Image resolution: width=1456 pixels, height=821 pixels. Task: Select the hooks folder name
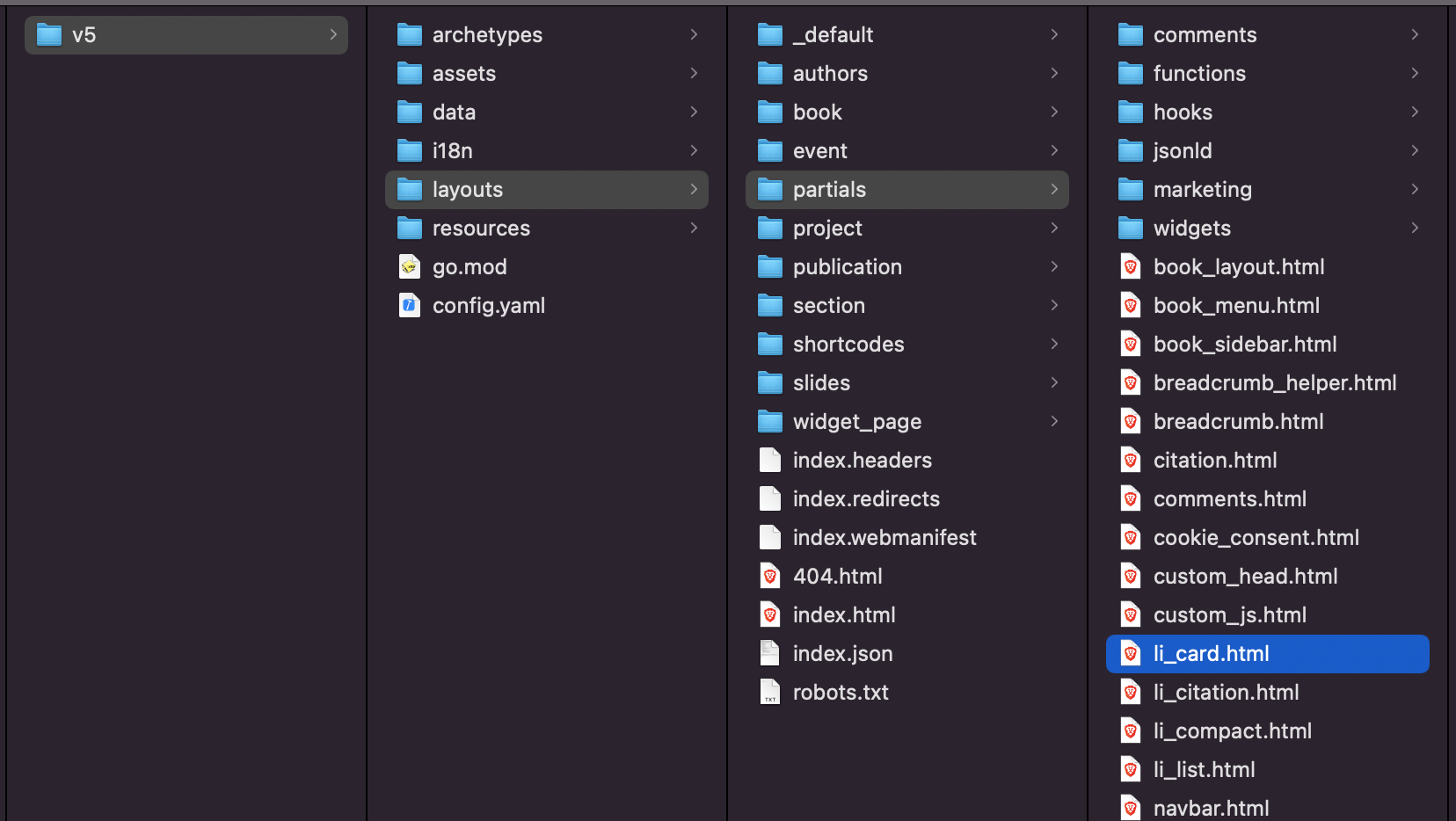1183,113
